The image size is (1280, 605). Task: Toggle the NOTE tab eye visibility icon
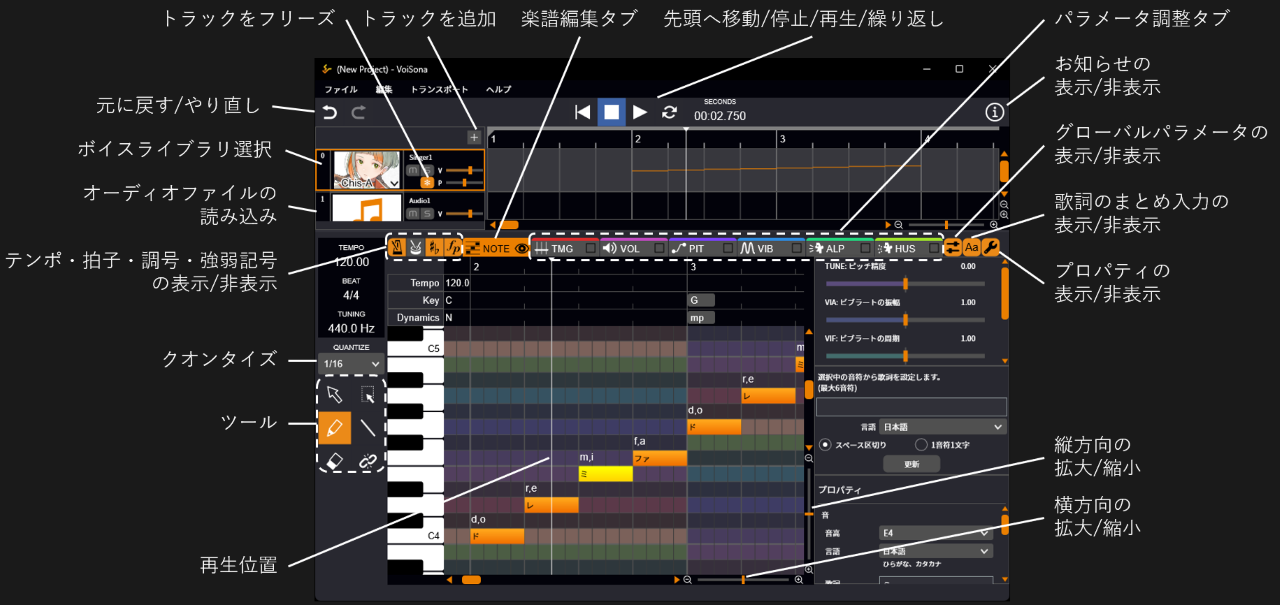click(x=521, y=248)
